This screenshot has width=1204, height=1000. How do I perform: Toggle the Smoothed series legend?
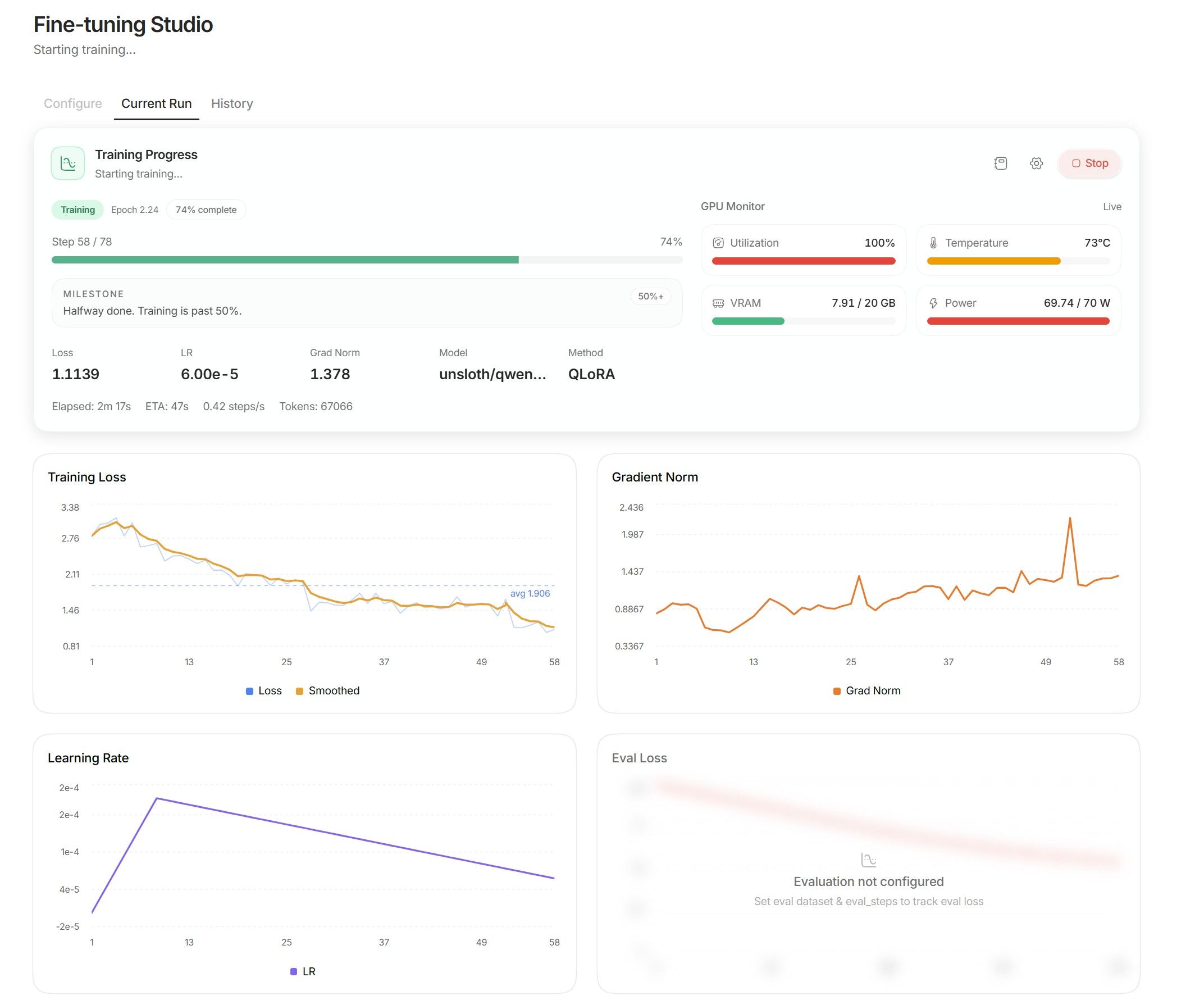click(x=328, y=691)
